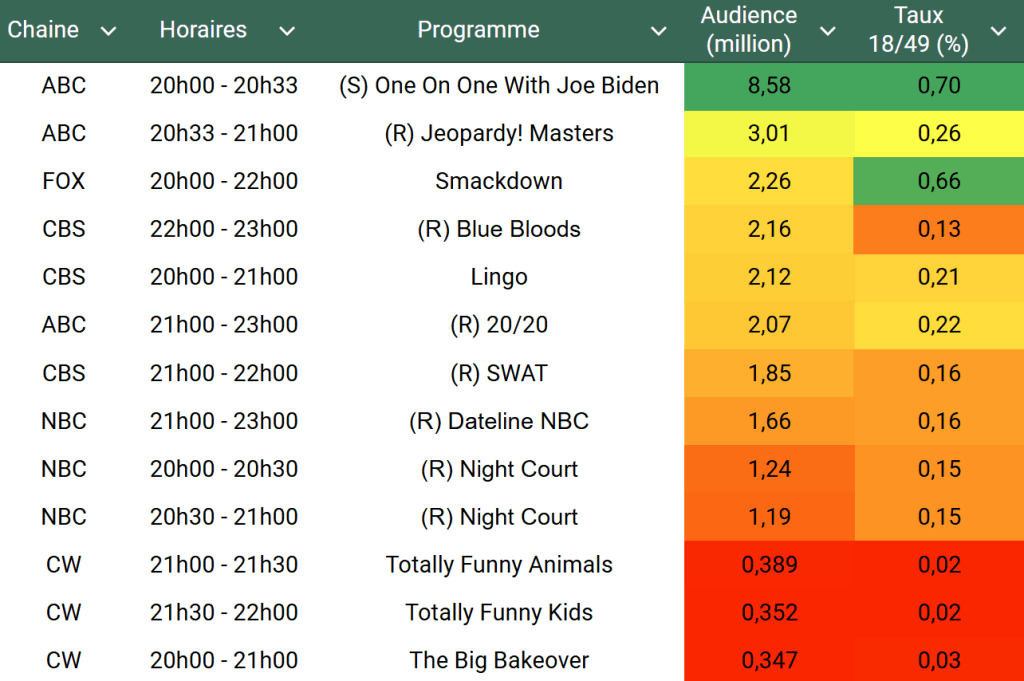Screen dimensions: 1024x681
Task: Select the Totally Funny Animals row
Action: pyautogui.click(x=499, y=565)
